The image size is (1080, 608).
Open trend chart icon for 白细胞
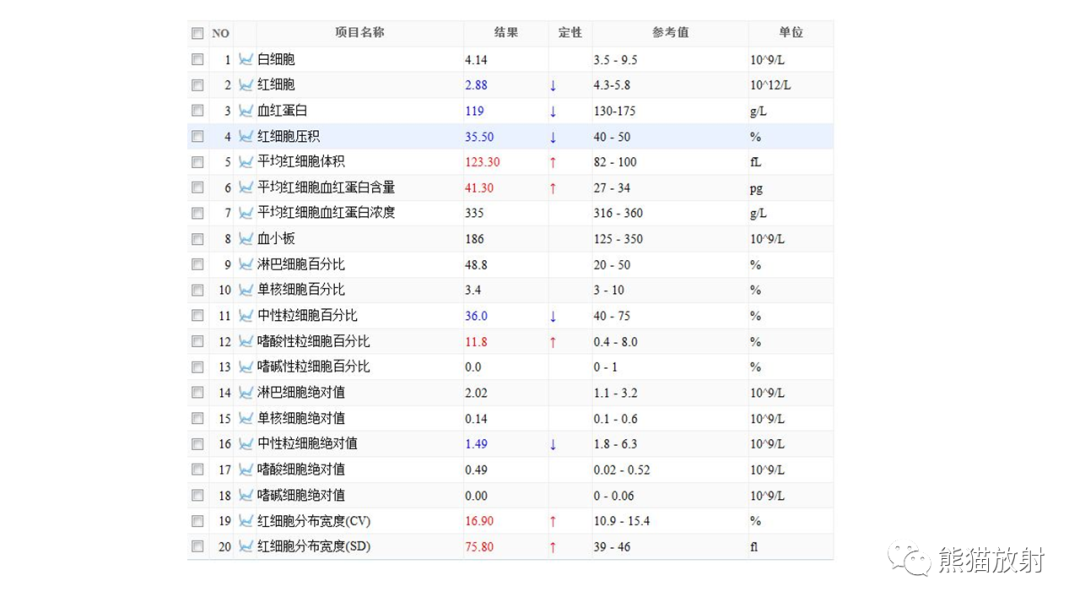(245, 59)
